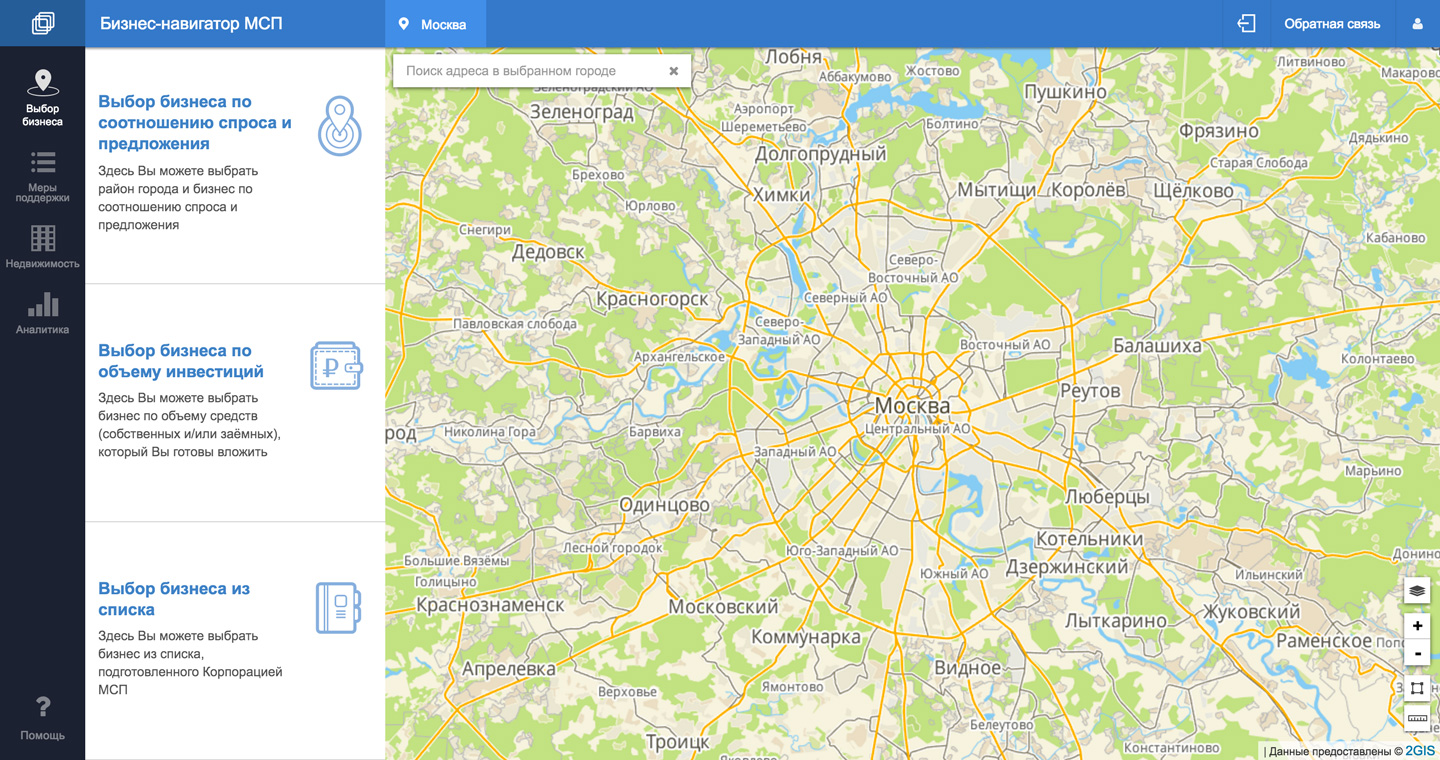Image resolution: width=1440 pixels, height=760 pixels.
Task: Select Выбор бизнеса по соотношению спроса и предложения
Action: tap(195, 122)
